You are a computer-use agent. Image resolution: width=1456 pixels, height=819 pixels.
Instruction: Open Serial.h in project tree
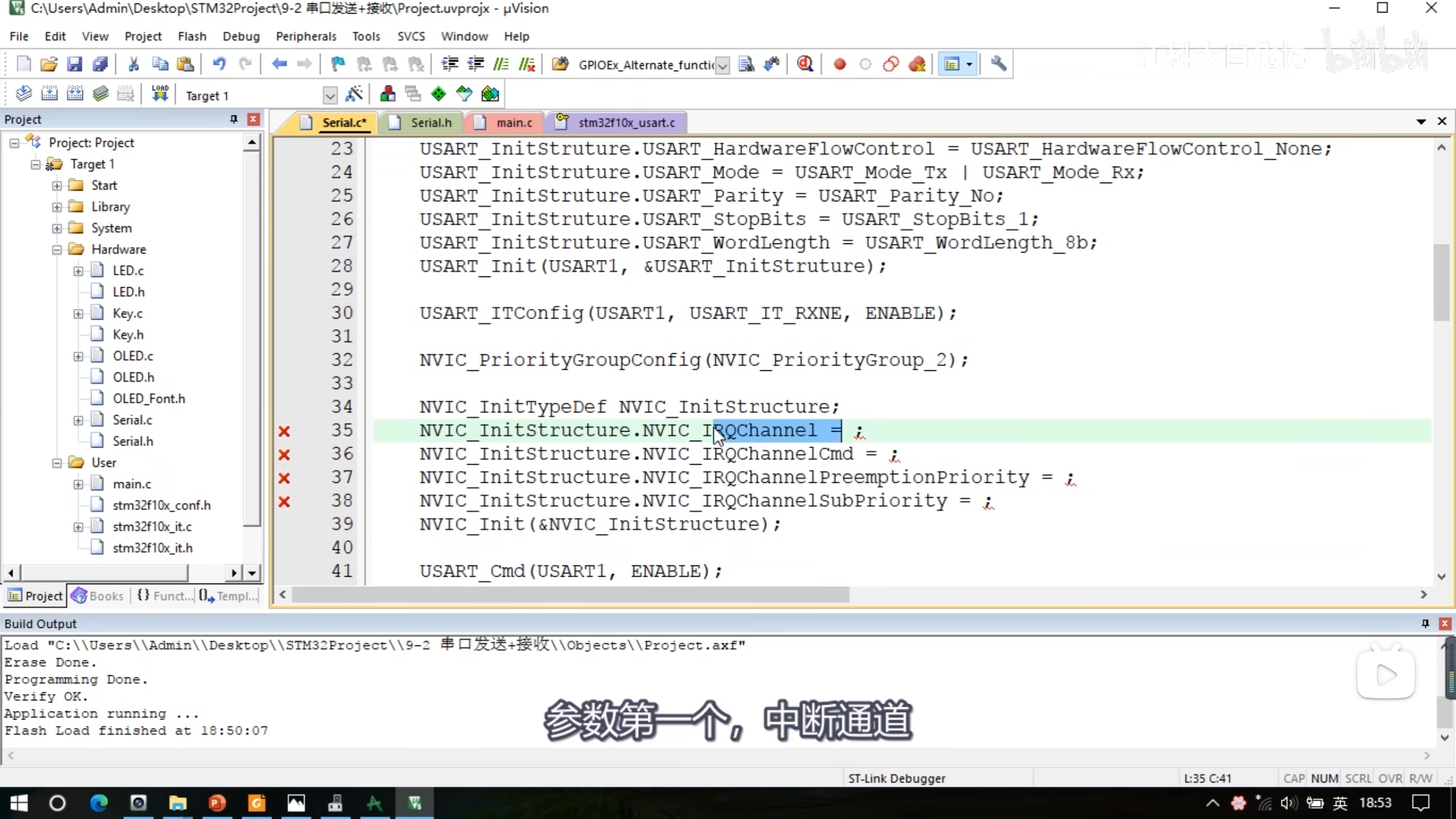click(x=133, y=441)
